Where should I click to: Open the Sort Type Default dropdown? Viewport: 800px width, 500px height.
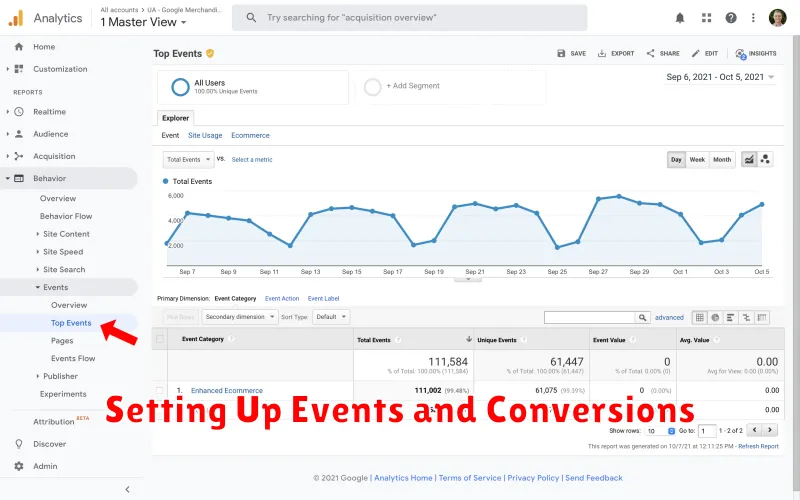coord(331,317)
